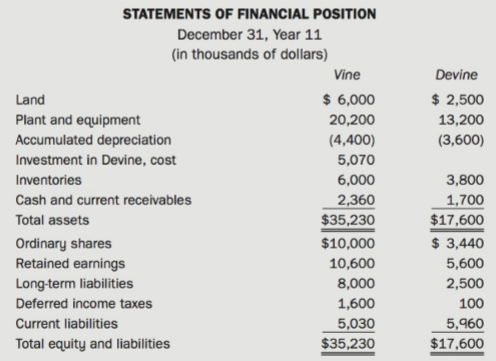Select the Land row label
This screenshot has width=496, height=361.
click(x=30, y=100)
